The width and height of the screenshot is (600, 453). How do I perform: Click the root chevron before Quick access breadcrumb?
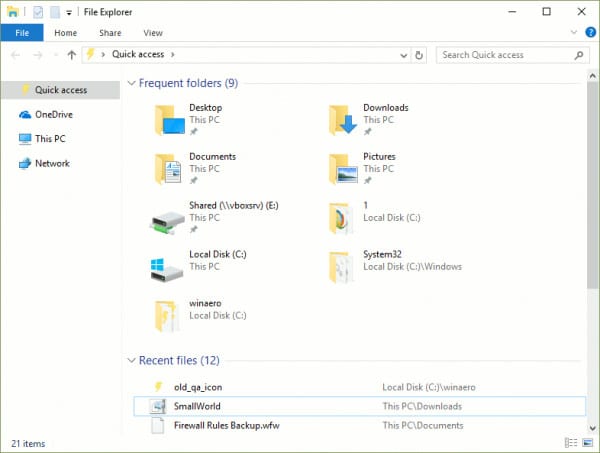tap(103, 55)
